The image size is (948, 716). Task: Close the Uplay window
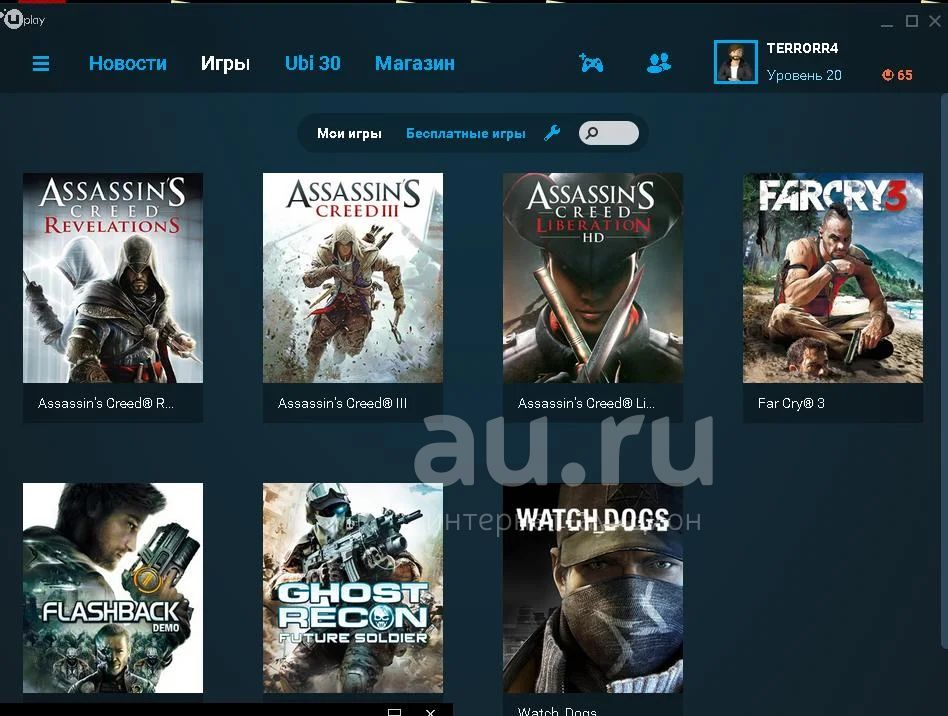pyautogui.click(x=935, y=21)
